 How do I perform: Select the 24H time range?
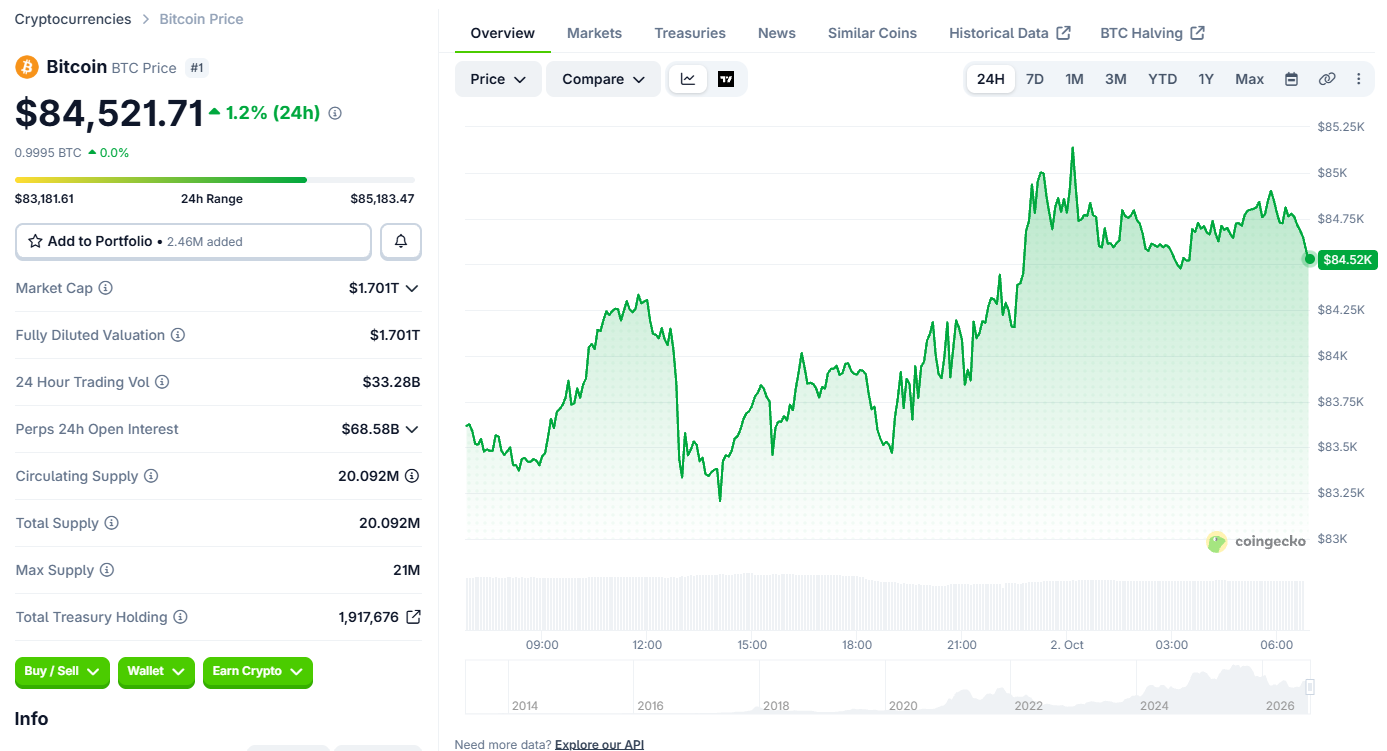991,79
